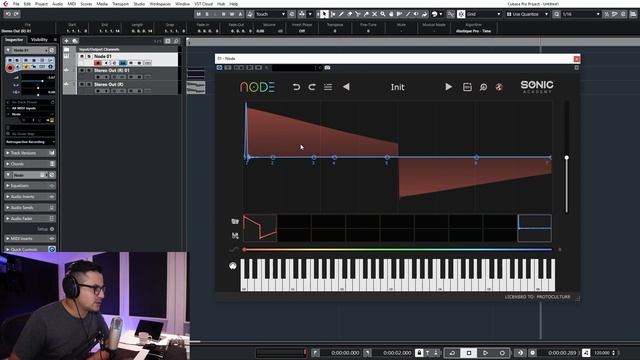
Task: Go to the previous preset in Node
Action: tap(346, 87)
